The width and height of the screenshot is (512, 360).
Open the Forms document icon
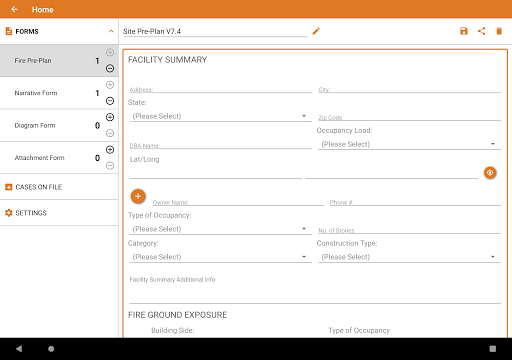(x=9, y=31)
